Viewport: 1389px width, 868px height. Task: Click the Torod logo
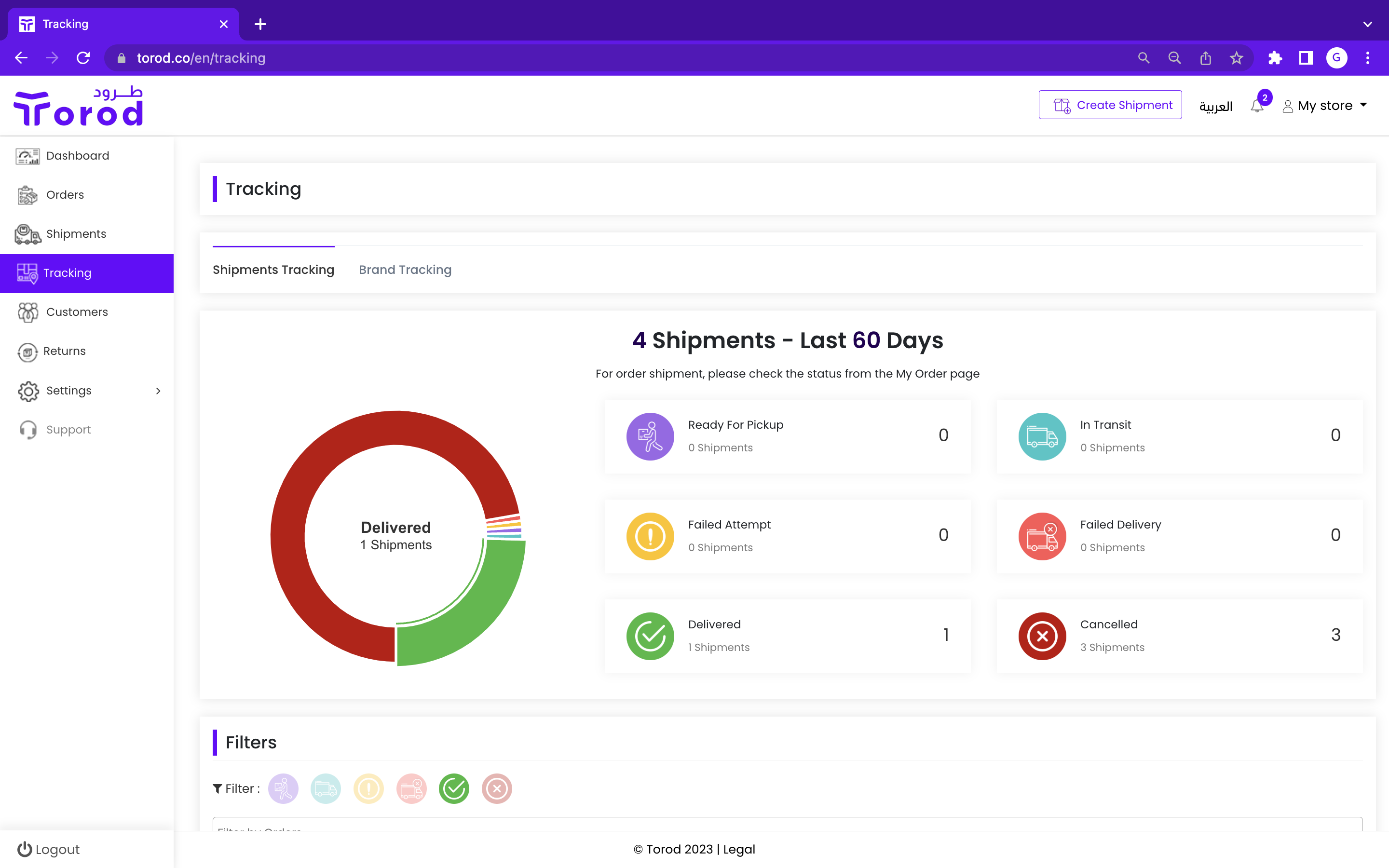(x=79, y=106)
